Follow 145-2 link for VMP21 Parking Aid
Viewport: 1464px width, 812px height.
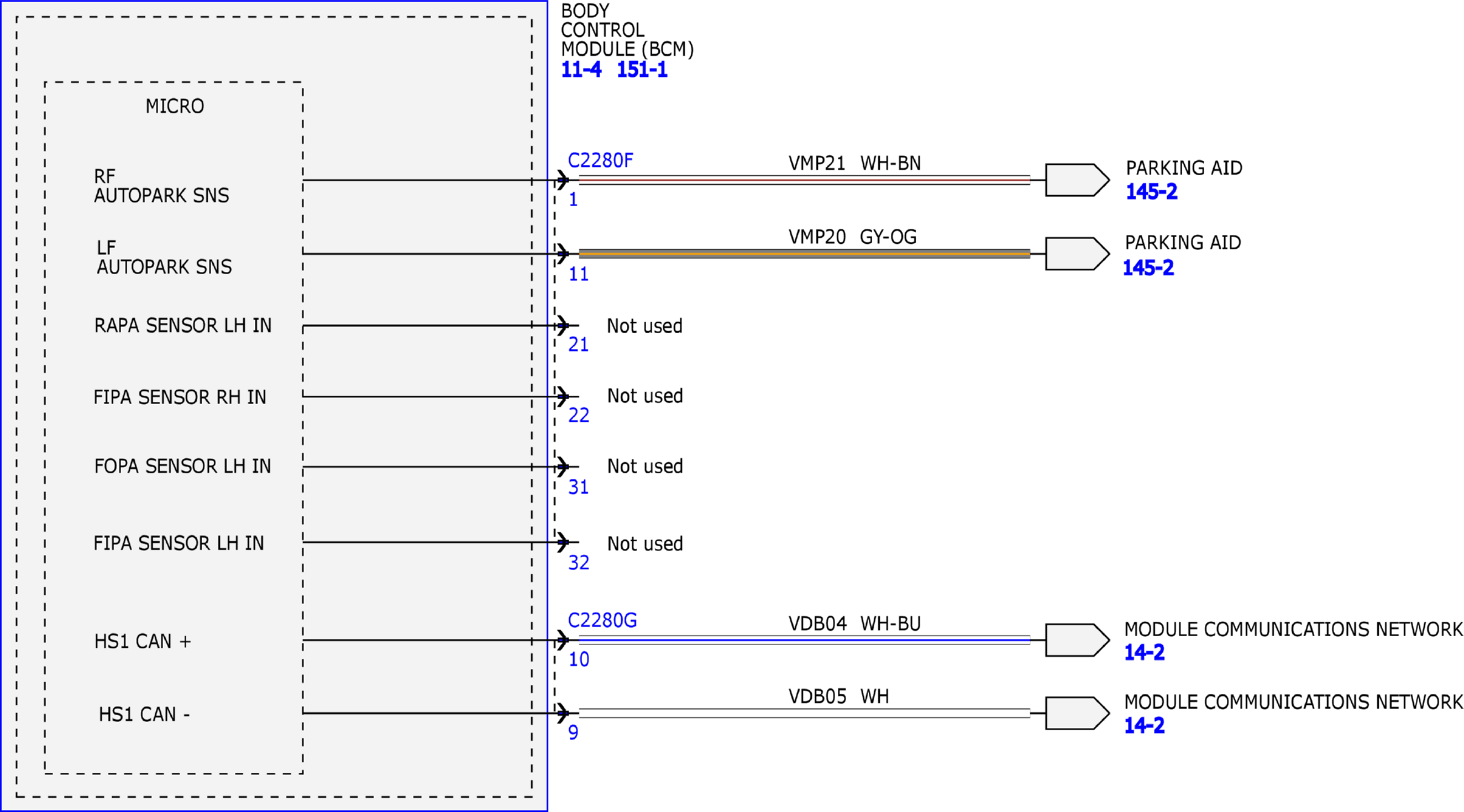[x=1151, y=192]
